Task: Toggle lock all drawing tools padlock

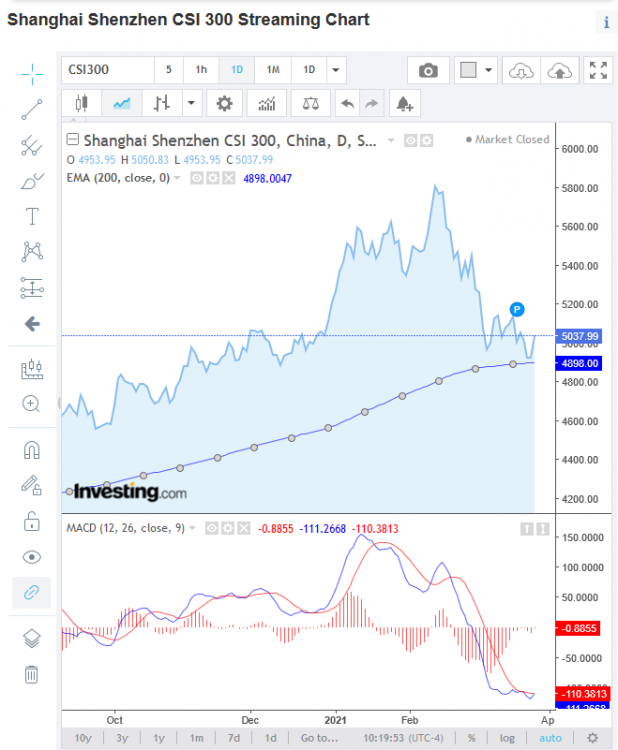Action: coord(32,521)
